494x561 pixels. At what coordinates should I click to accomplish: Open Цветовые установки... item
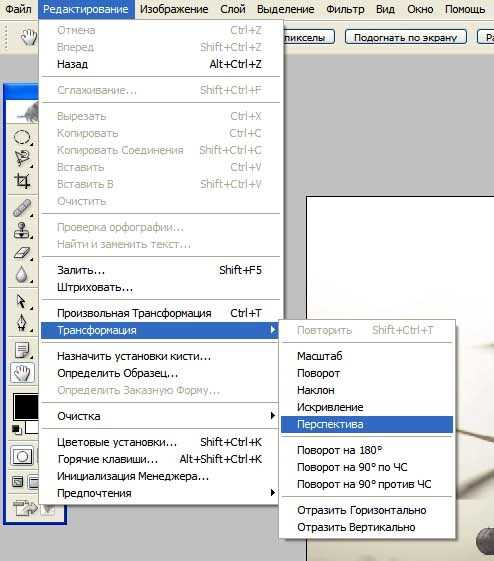tap(160, 442)
